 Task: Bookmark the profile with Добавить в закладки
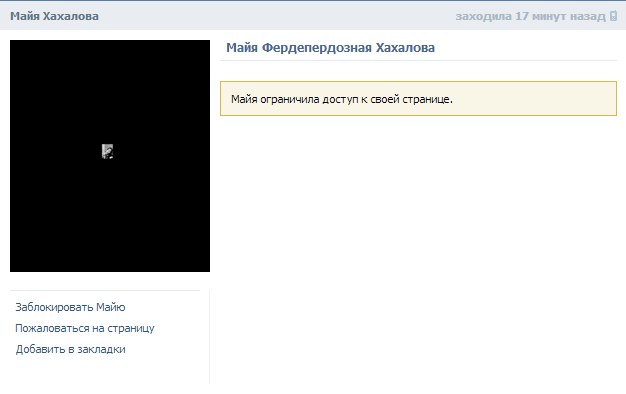70,349
